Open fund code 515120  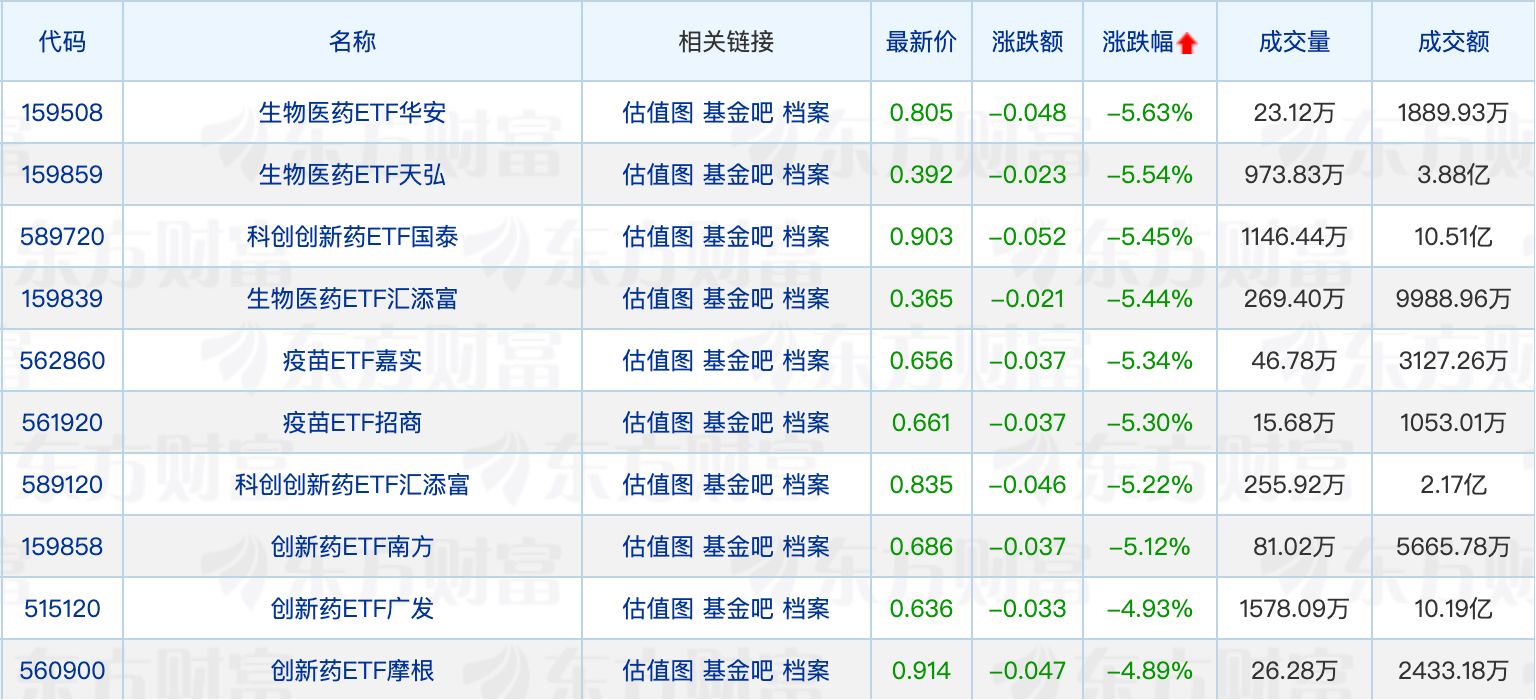62,609
